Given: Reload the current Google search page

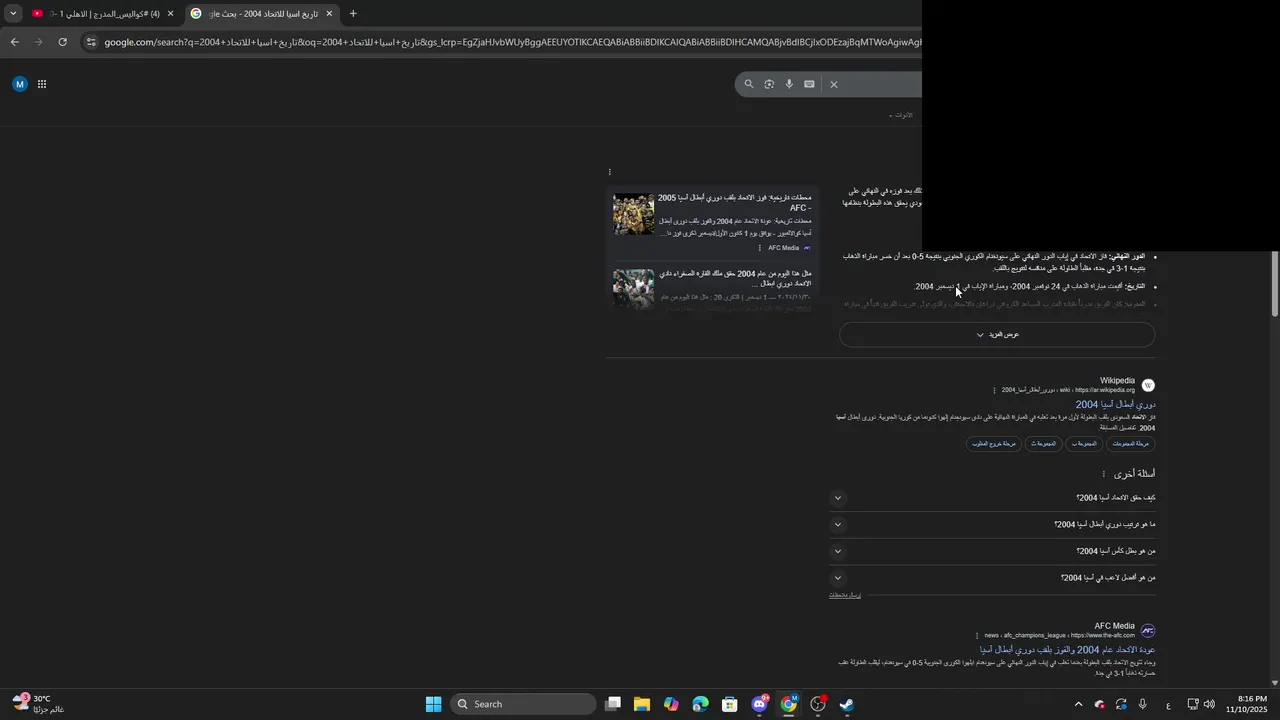Looking at the screenshot, I should click(x=62, y=42).
